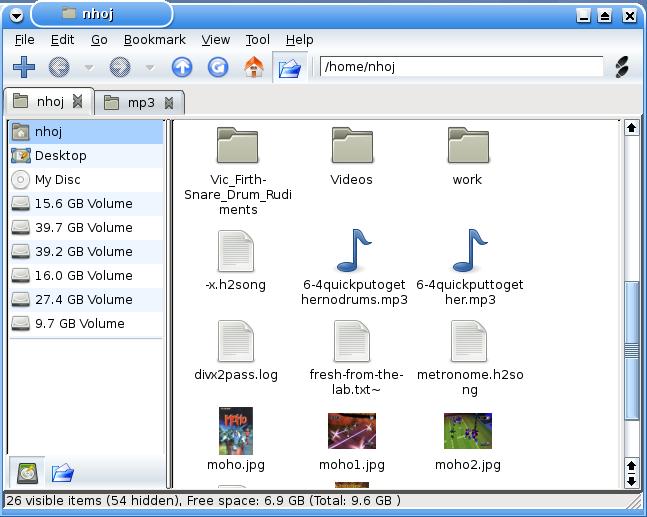This screenshot has width=647, height=517.
Task: Open the window menu arrow in title bar
Action: pos(15,14)
